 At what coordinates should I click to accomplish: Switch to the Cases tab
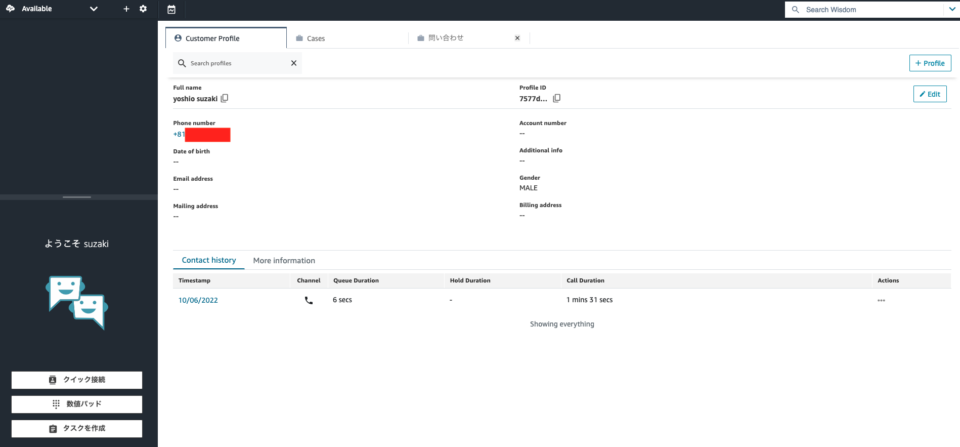click(315, 38)
